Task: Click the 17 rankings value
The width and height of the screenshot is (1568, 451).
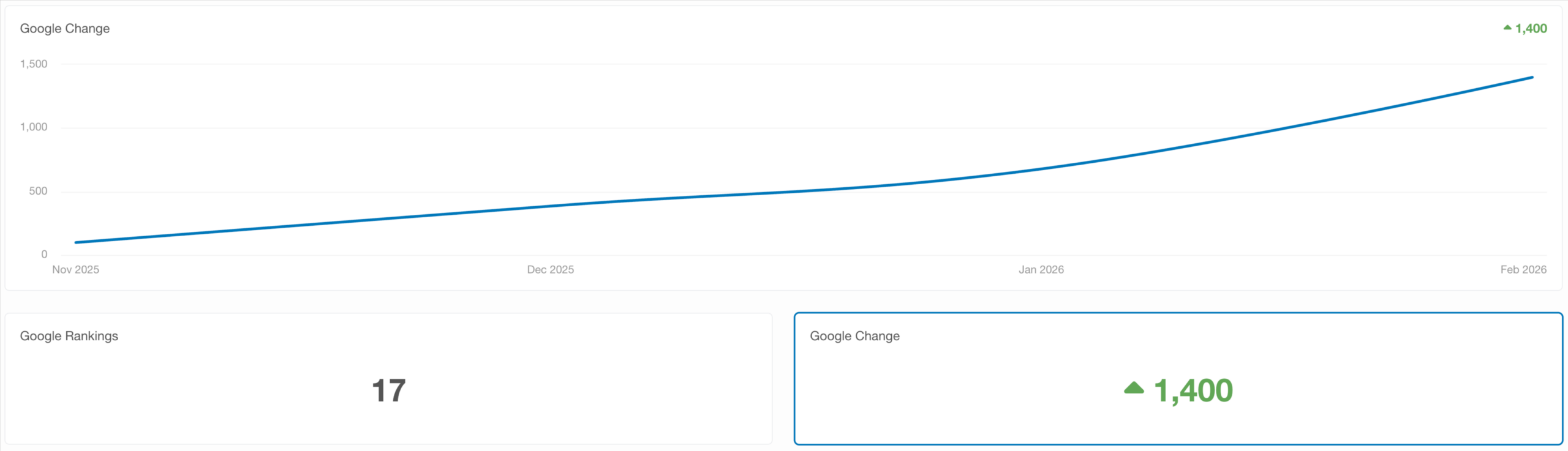Action: click(x=389, y=390)
